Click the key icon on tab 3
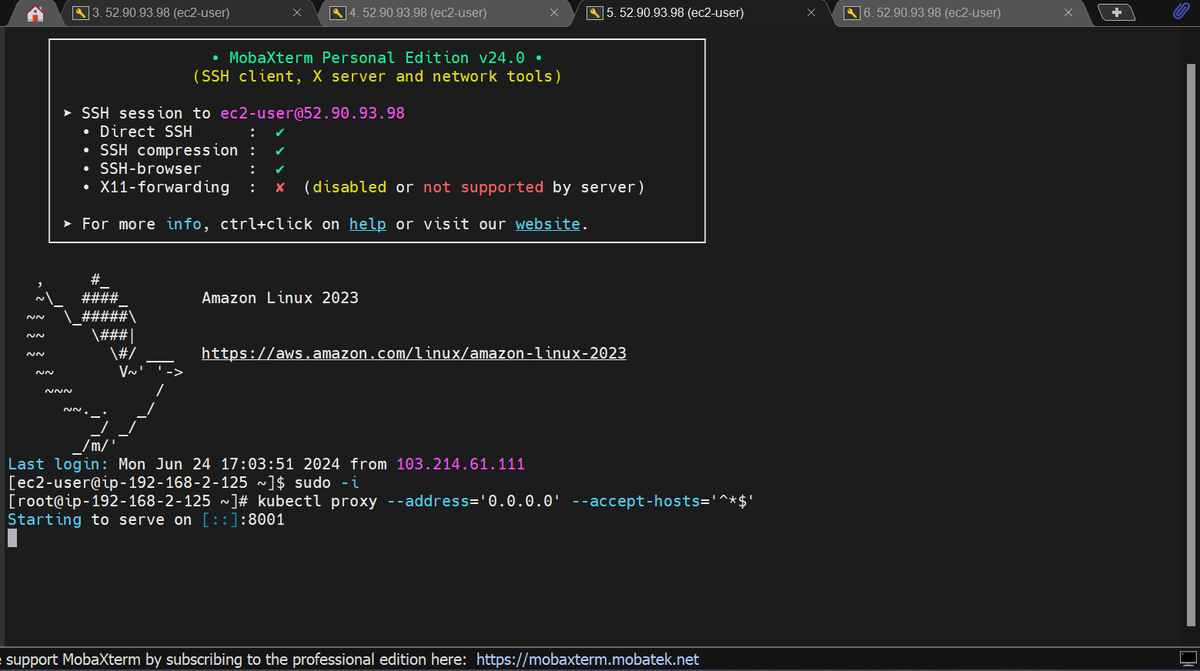 tap(80, 13)
